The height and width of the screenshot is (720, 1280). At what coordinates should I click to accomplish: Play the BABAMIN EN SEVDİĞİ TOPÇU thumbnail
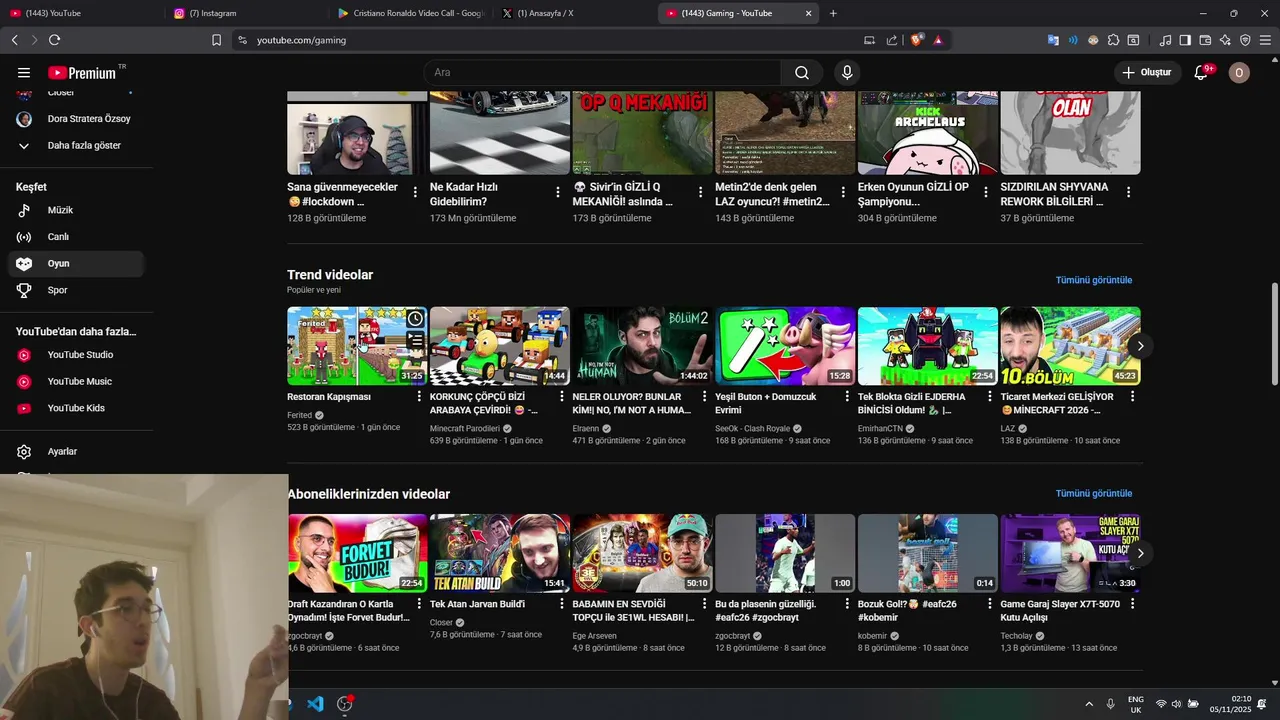pos(642,553)
